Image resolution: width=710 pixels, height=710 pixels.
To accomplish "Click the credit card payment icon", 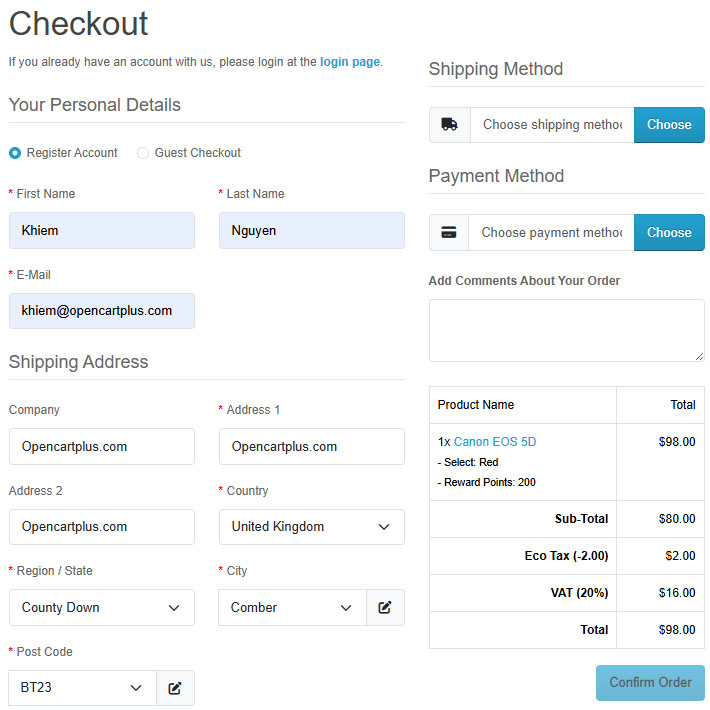I will 449,232.
